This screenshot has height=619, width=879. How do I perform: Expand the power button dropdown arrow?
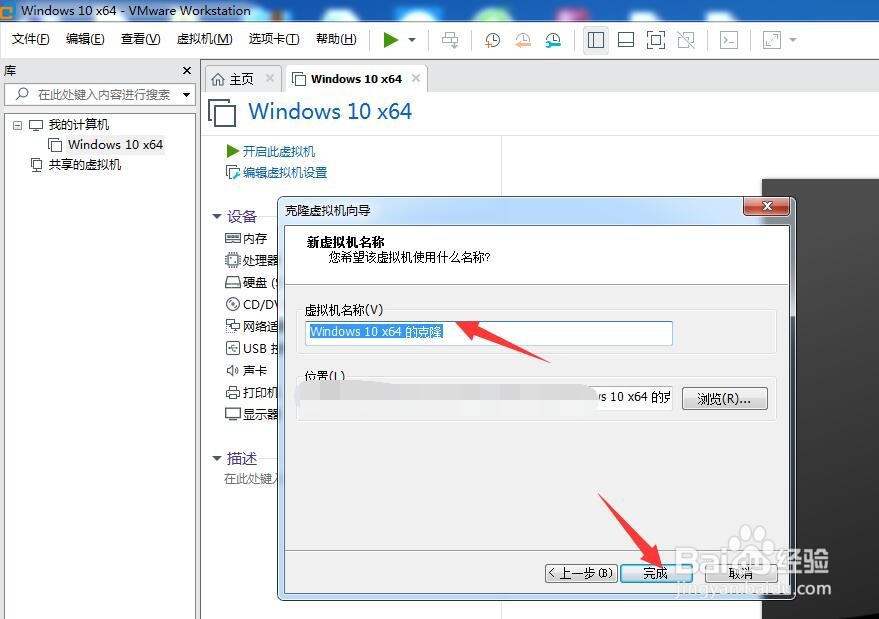point(410,40)
